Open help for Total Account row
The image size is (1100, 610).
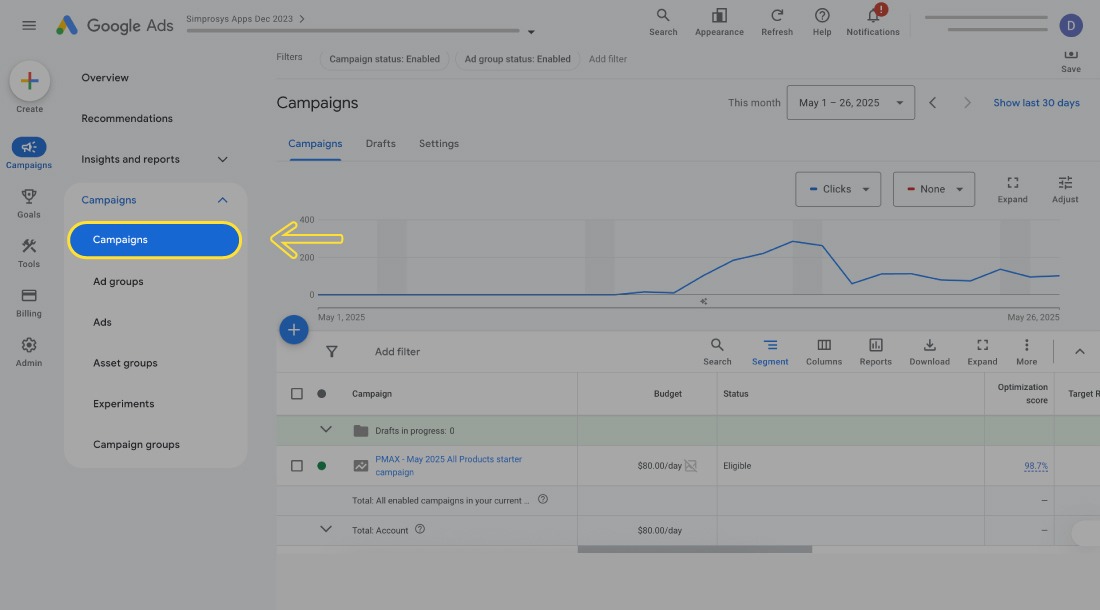[420, 529]
